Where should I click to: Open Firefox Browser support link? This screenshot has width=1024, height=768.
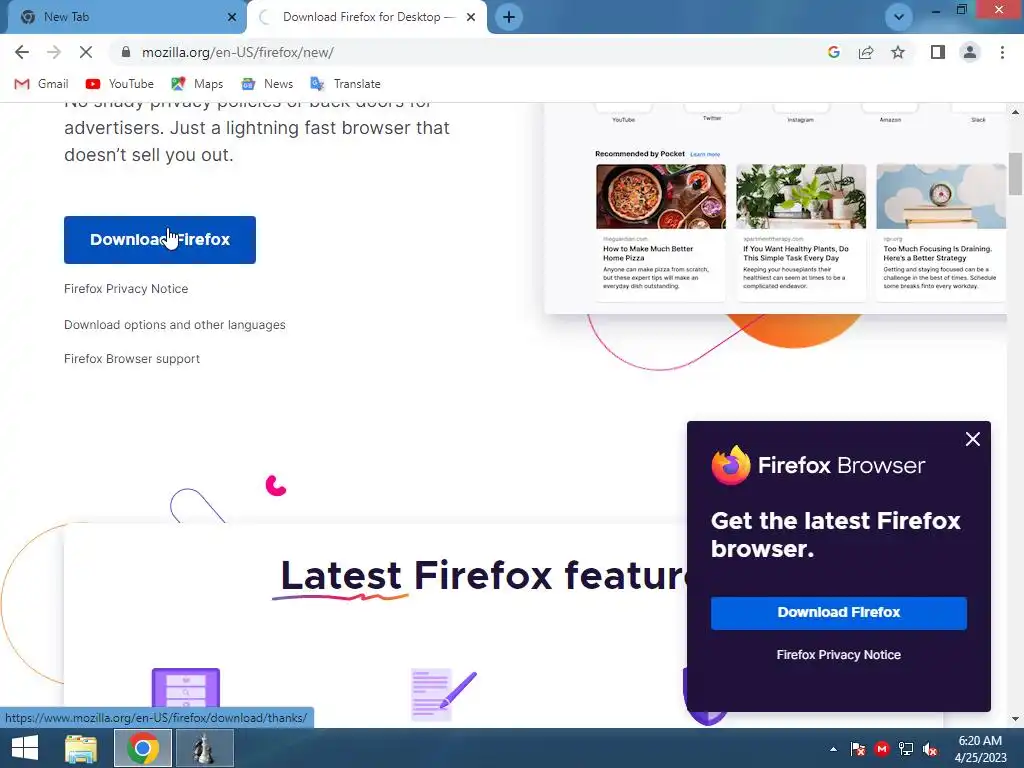(x=132, y=359)
